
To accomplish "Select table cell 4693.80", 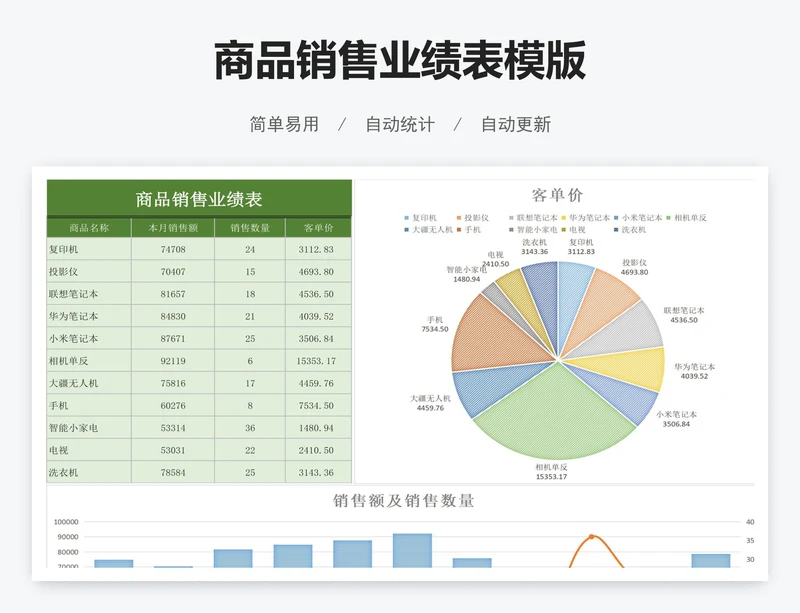I will [318, 272].
